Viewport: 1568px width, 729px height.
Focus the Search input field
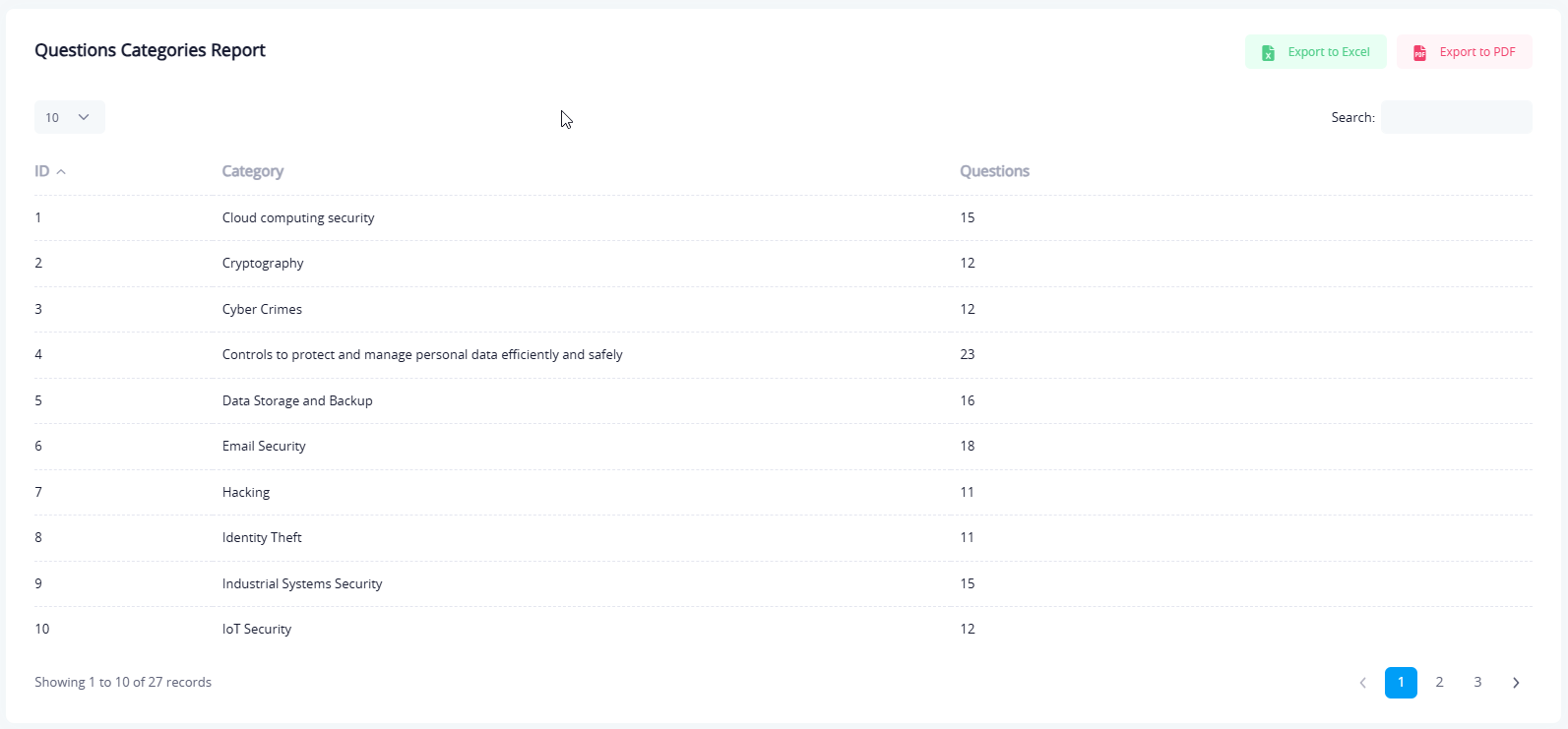click(1456, 117)
